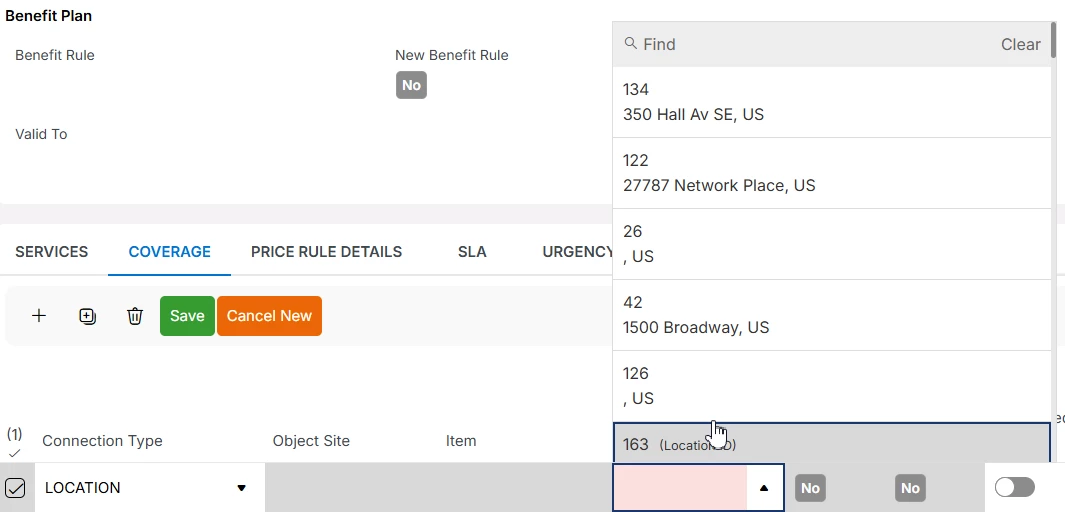Toggle the New Benefit Rule No badge
Screen dimensions: 1065x512
coord(411,85)
